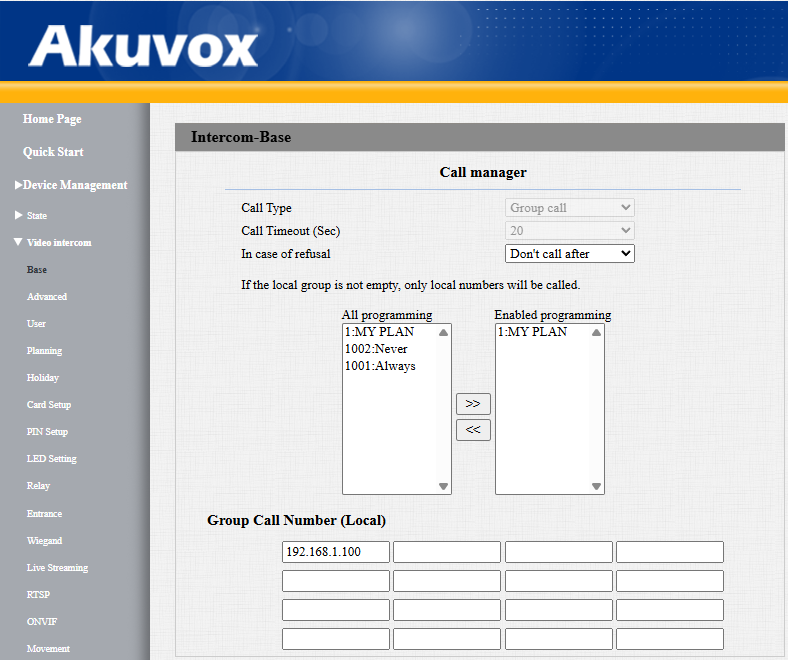
Task: Go to Quick Start
Action: click(53, 152)
